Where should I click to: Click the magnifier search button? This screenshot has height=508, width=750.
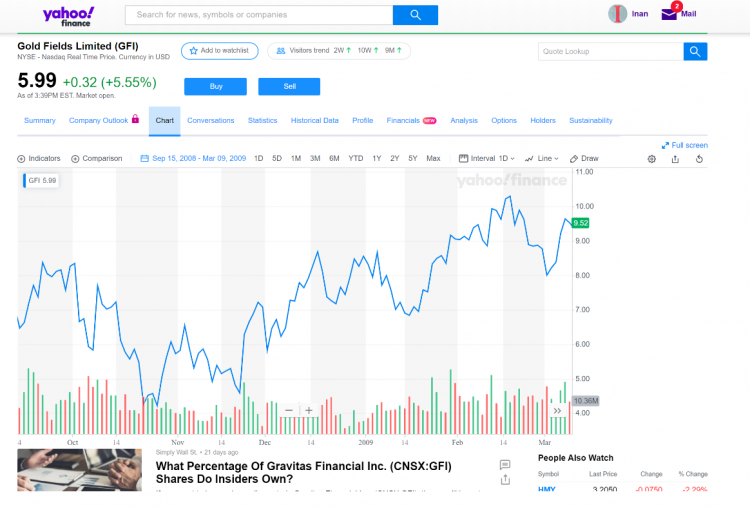(416, 15)
